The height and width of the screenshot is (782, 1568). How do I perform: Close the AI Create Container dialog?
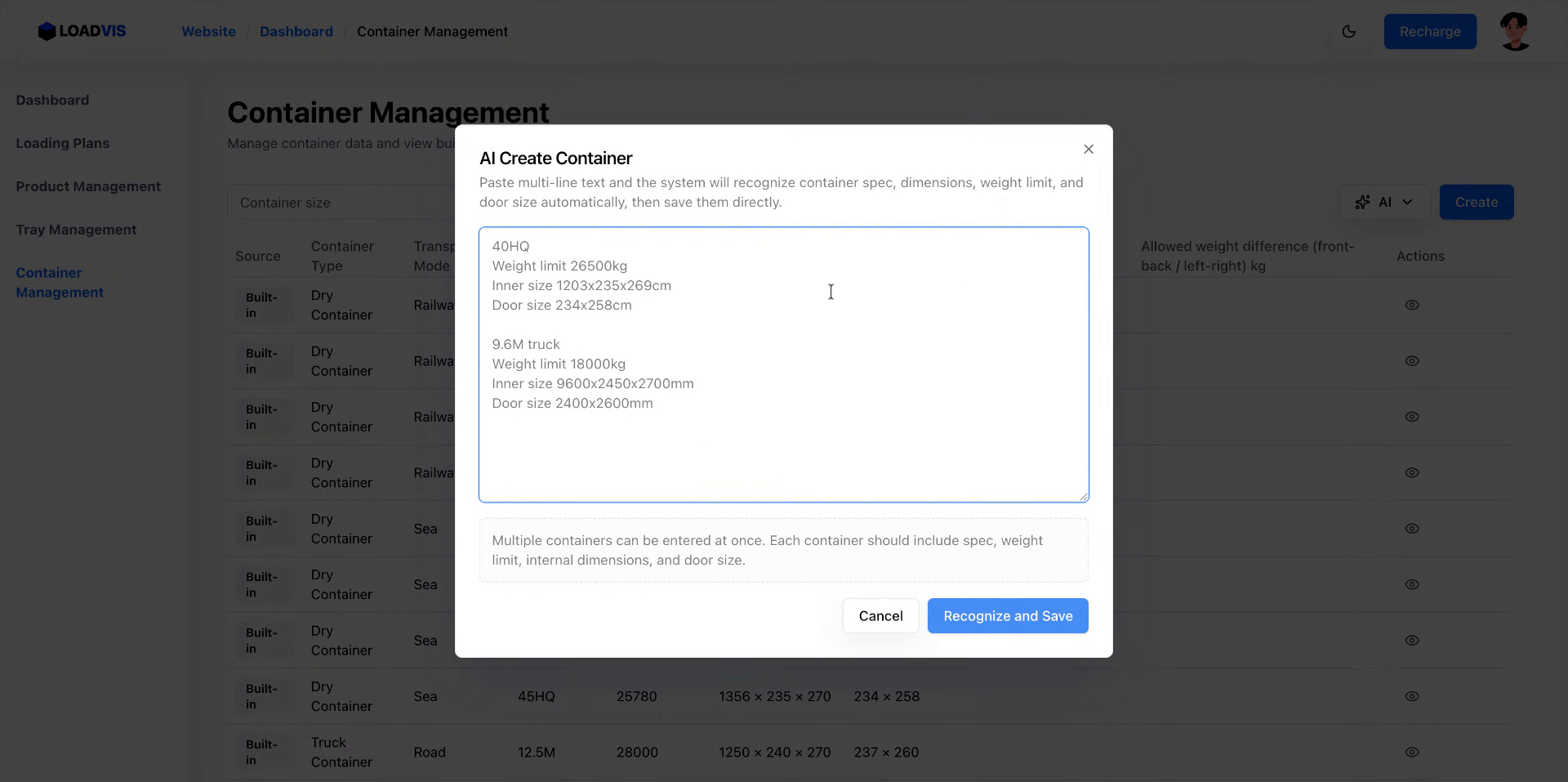click(1088, 149)
